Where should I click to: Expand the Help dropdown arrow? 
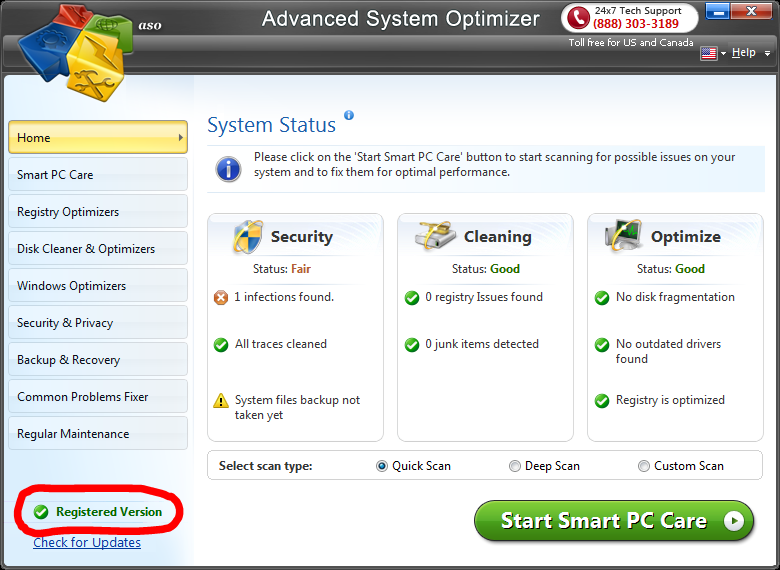768,53
